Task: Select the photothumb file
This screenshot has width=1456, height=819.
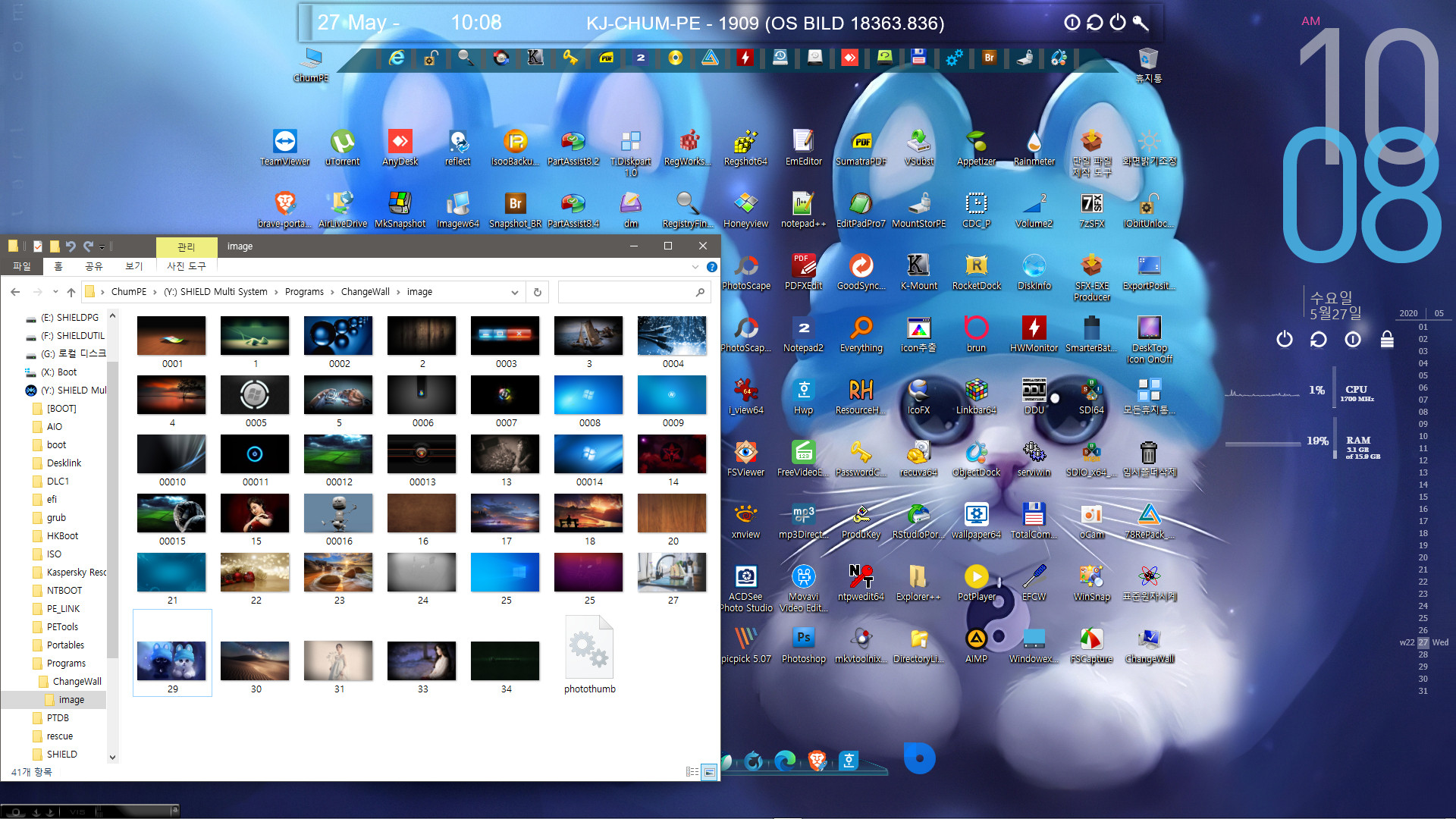Action: 589,654
